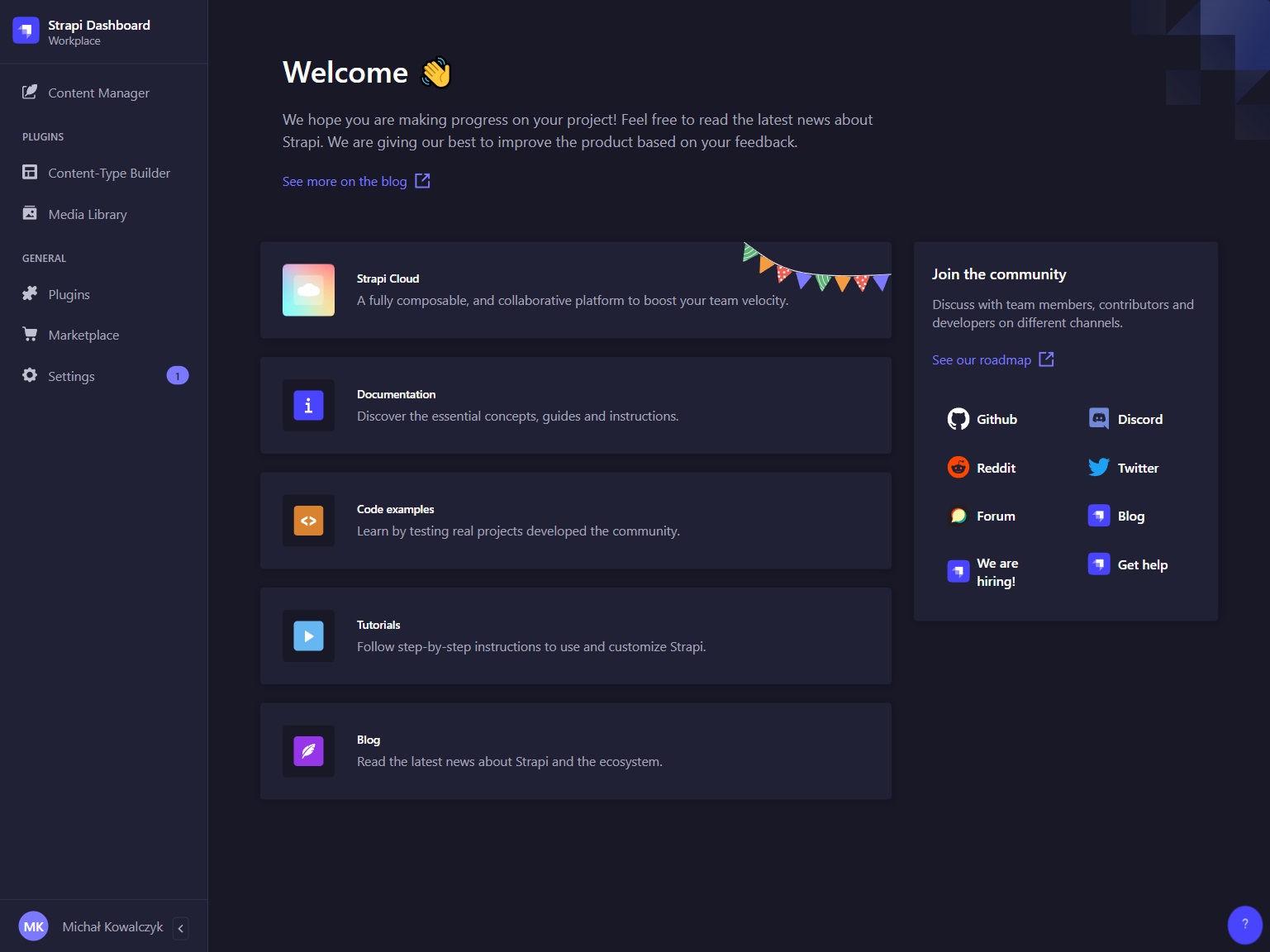The width and height of the screenshot is (1270, 952).
Task: Click the Settings gear icon
Action: tap(30, 375)
